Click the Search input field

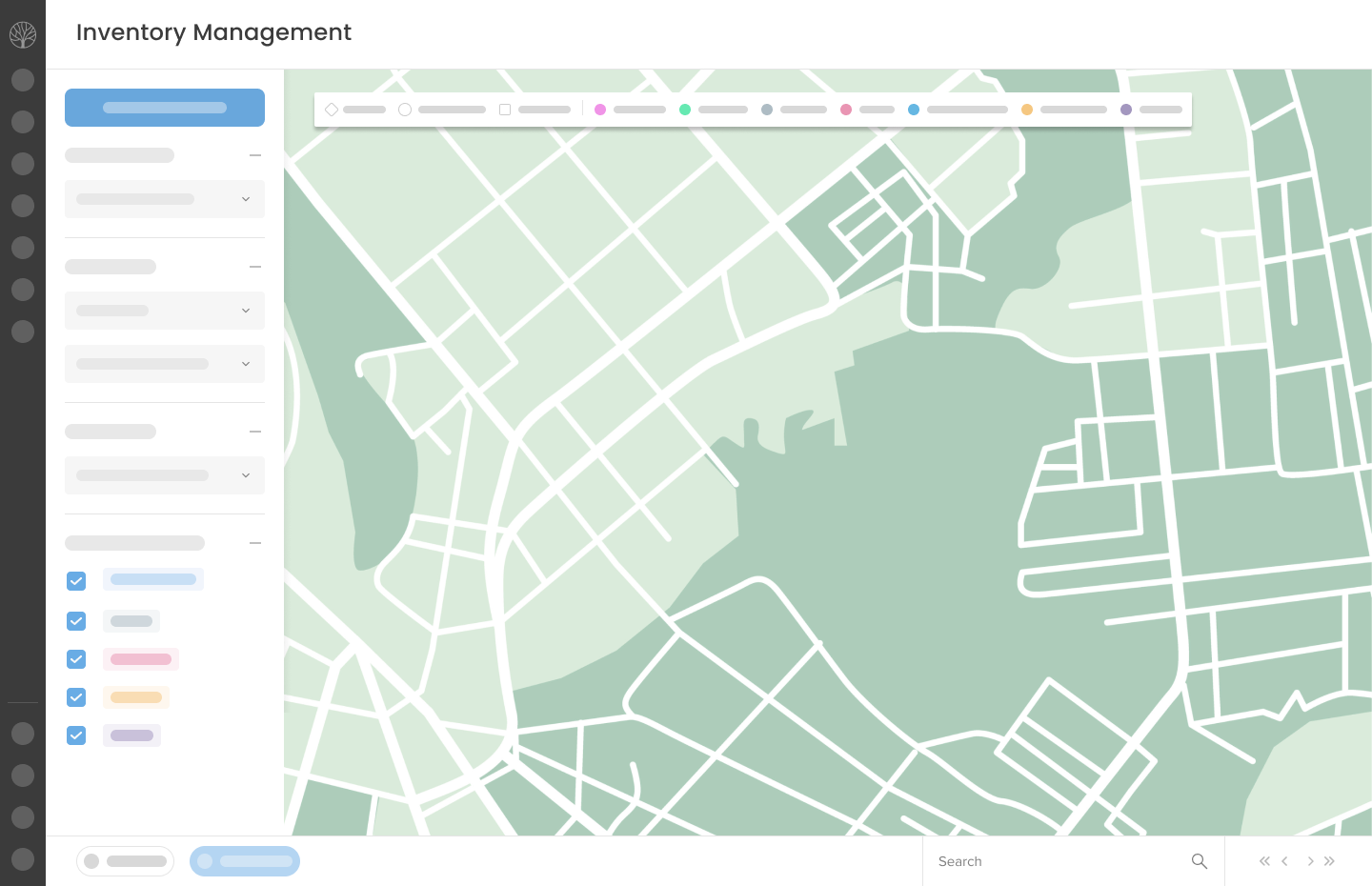[1058, 861]
